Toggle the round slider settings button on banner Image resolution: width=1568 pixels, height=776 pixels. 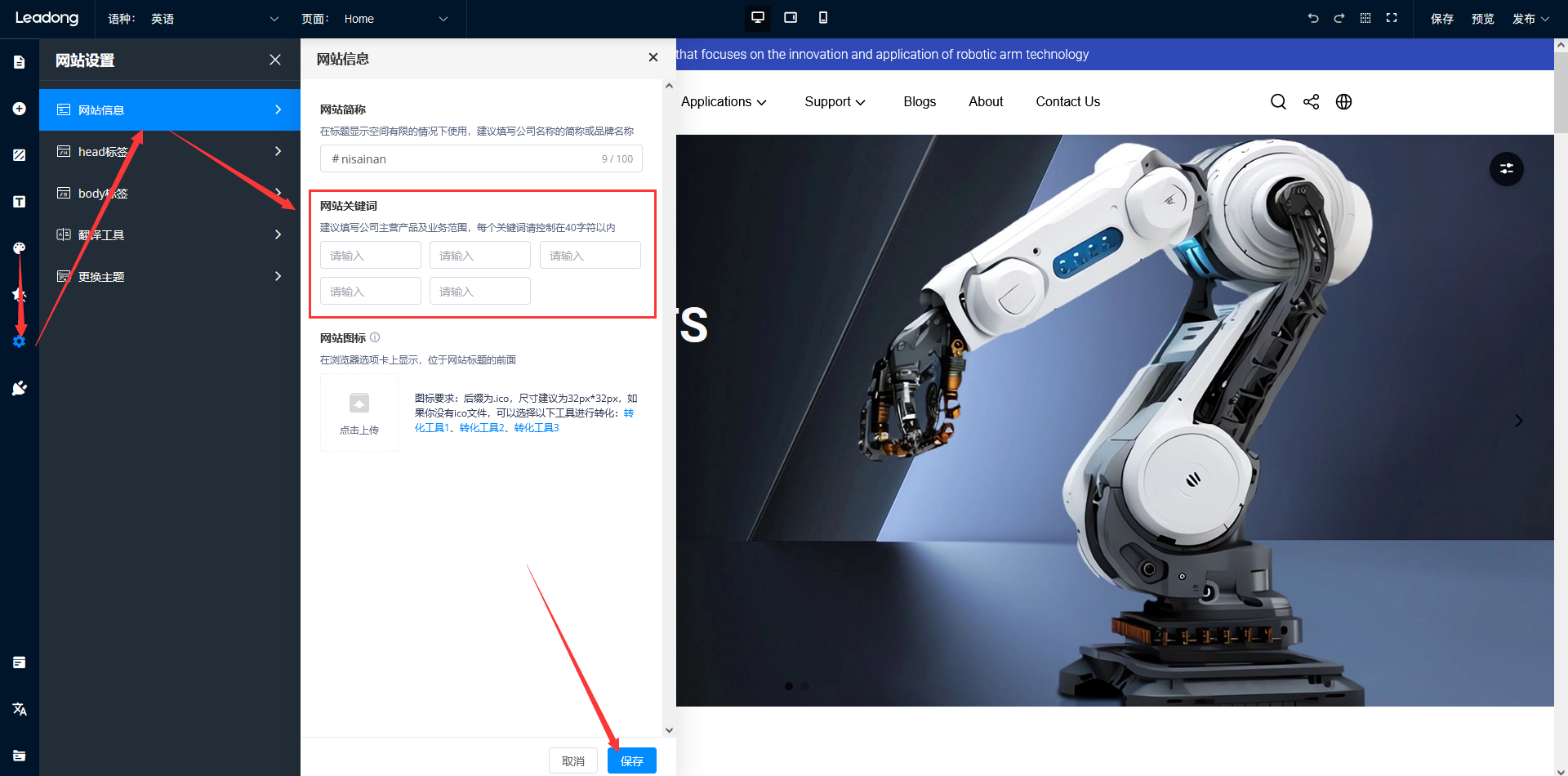click(1506, 169)
